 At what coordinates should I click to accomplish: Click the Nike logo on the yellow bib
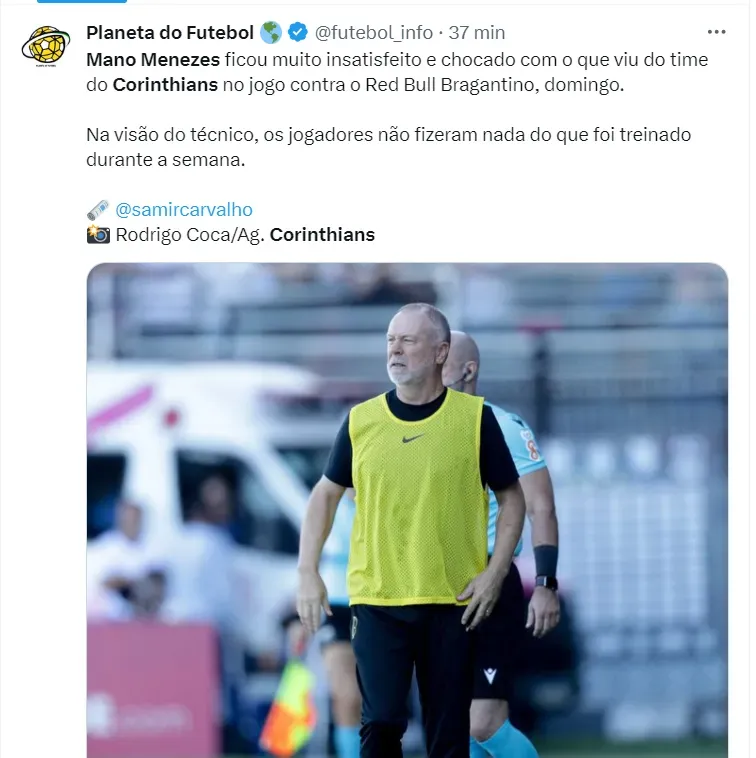[413, 439]
